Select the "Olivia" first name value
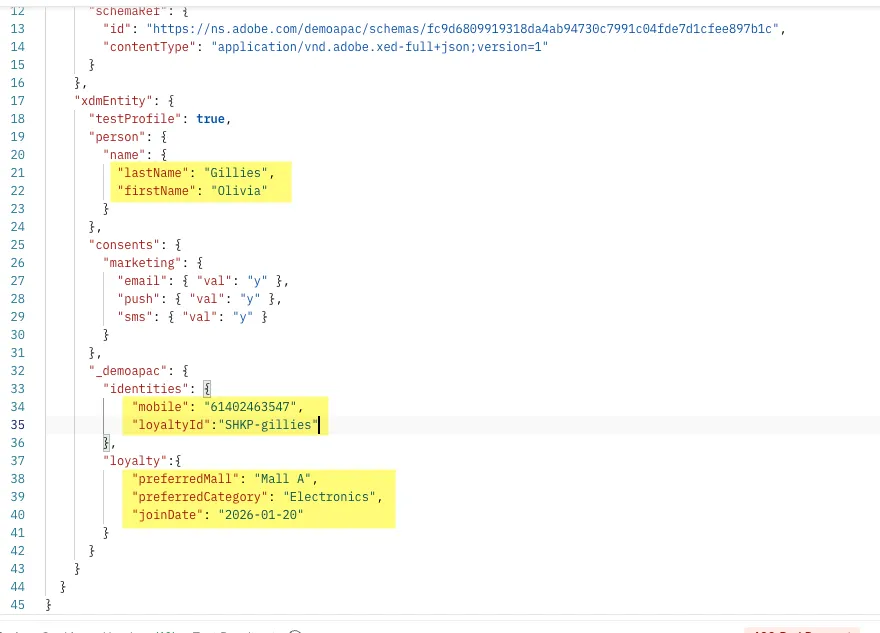 point(239,190)
